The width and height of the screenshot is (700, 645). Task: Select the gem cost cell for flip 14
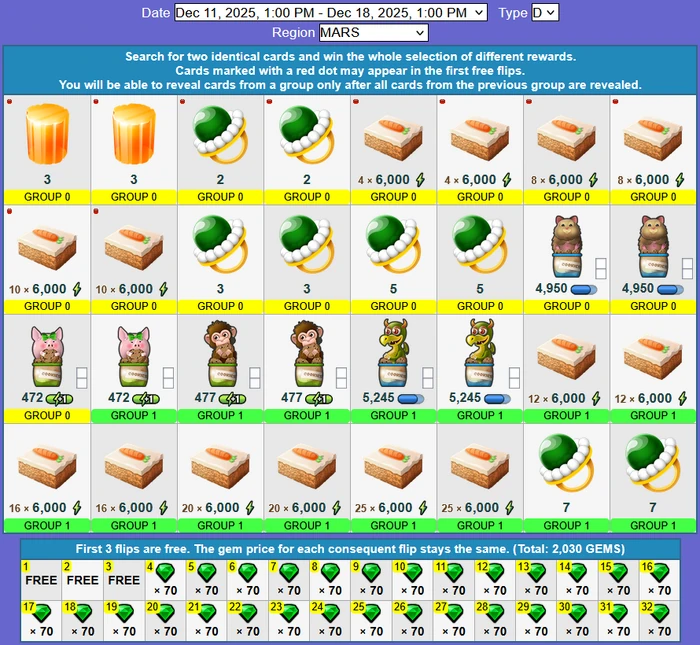577,580
